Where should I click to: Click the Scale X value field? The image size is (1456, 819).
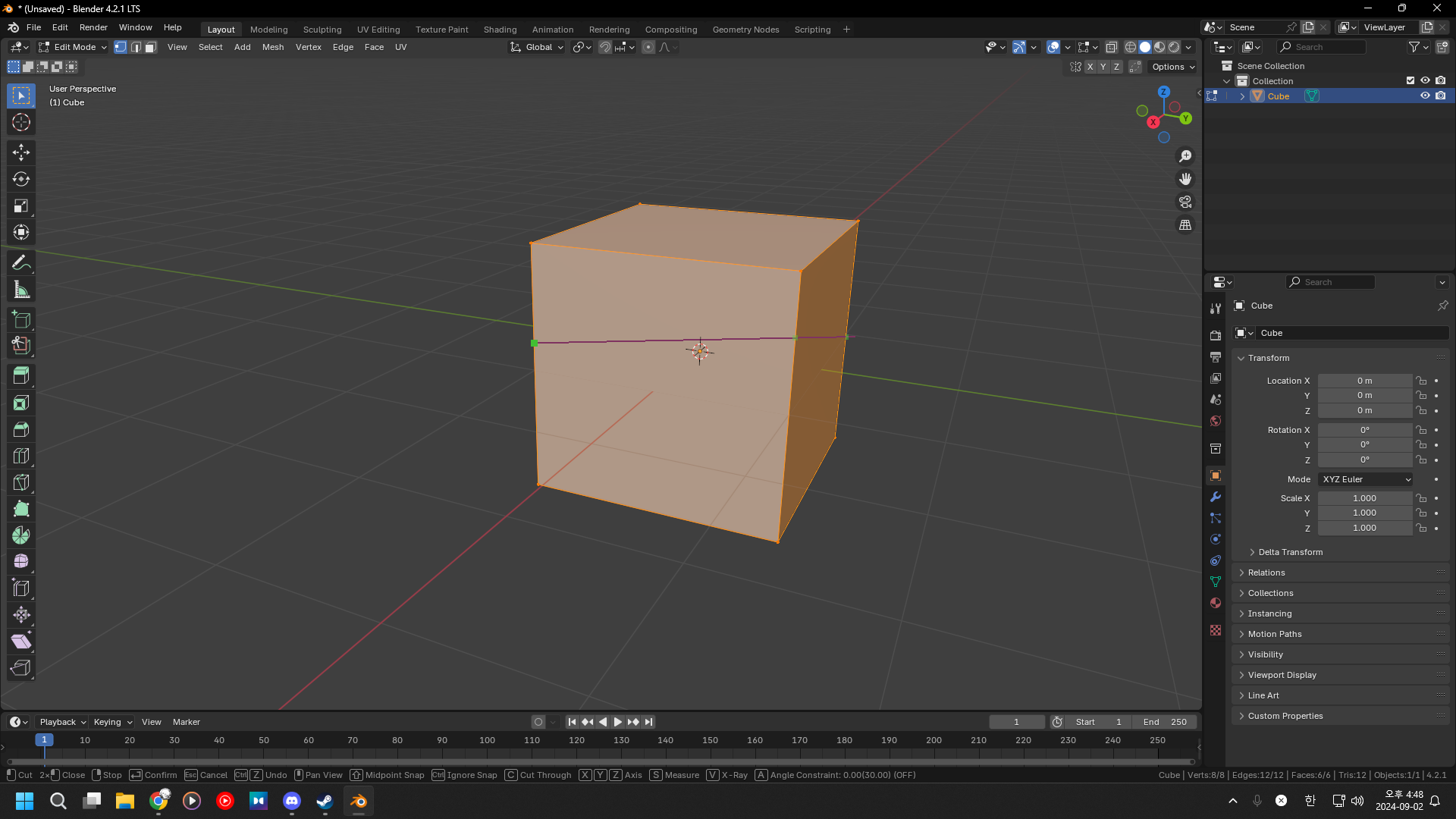[x=1364, y=498]
